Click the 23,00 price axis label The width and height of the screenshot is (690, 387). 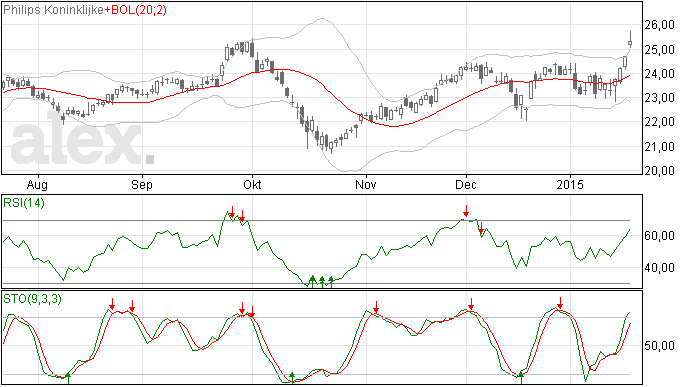[659, 98]
